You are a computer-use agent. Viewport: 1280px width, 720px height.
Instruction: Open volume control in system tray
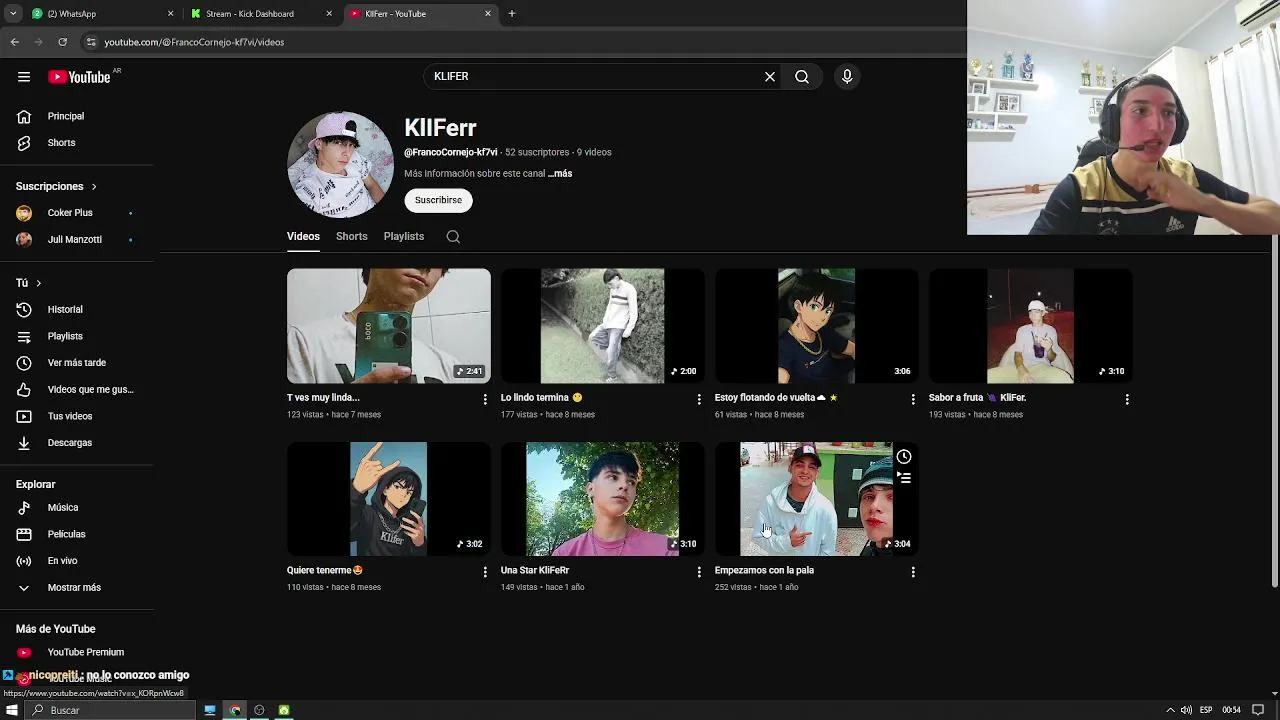click(x=1186, y=710)
